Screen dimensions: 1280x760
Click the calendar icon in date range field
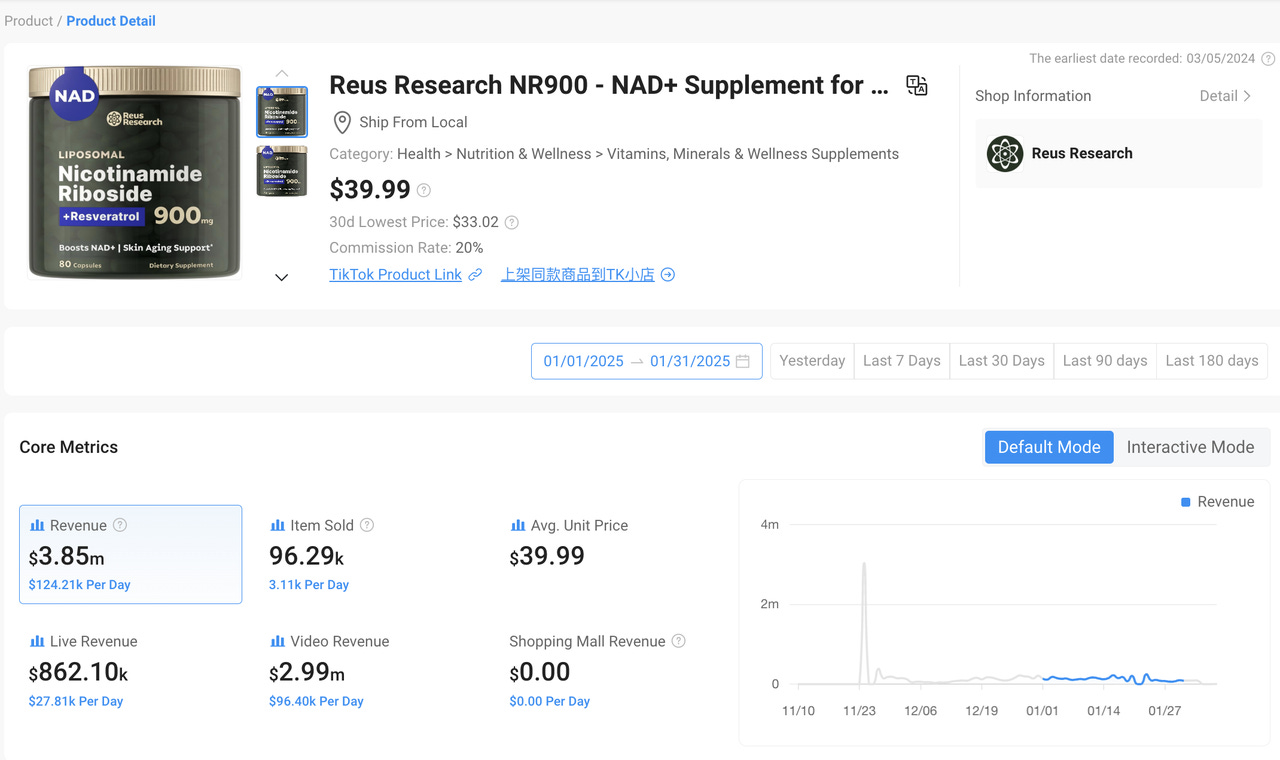743,361
